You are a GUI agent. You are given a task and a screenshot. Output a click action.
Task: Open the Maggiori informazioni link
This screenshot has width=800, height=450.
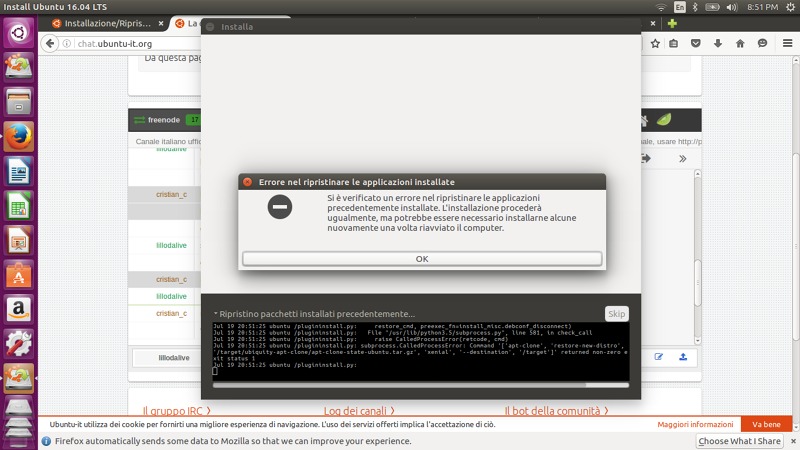point(695,424)
